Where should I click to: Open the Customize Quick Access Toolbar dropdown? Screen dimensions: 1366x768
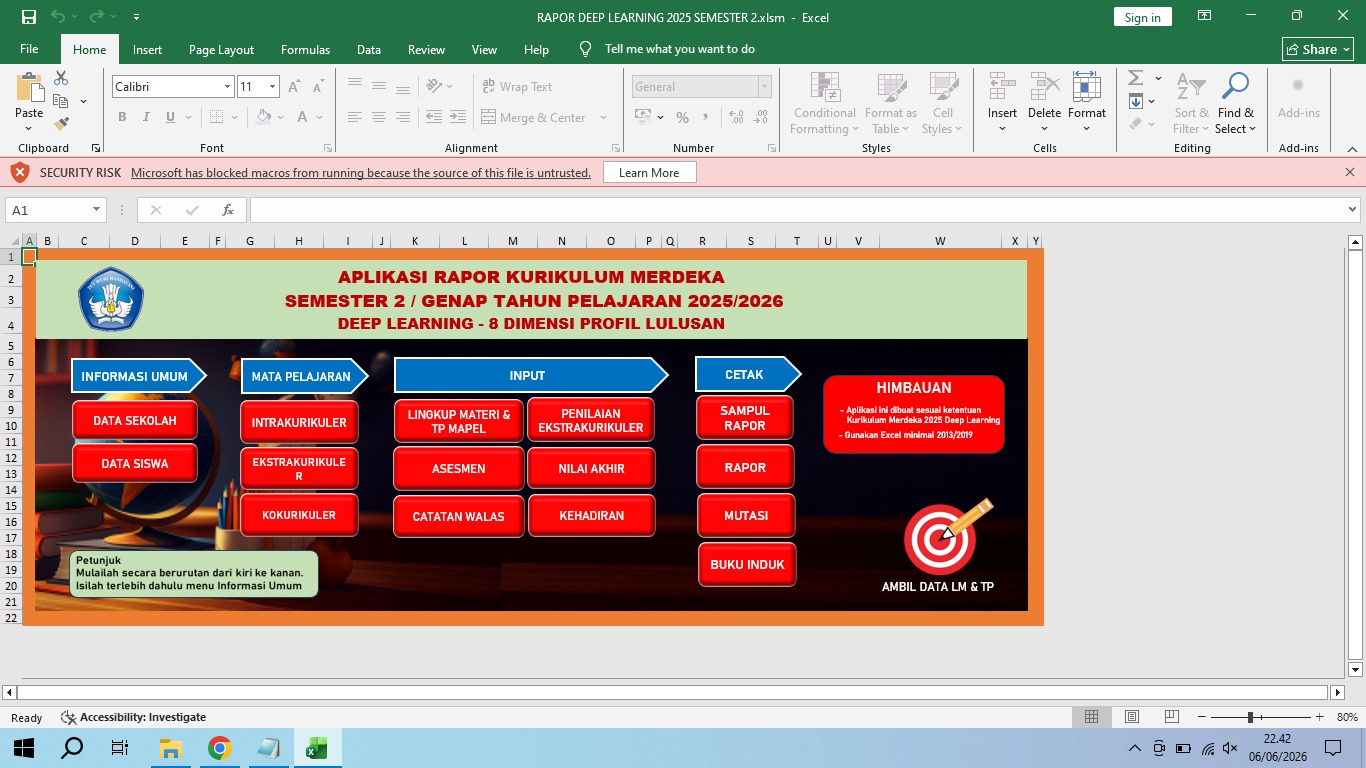click(x=136, y=17)
